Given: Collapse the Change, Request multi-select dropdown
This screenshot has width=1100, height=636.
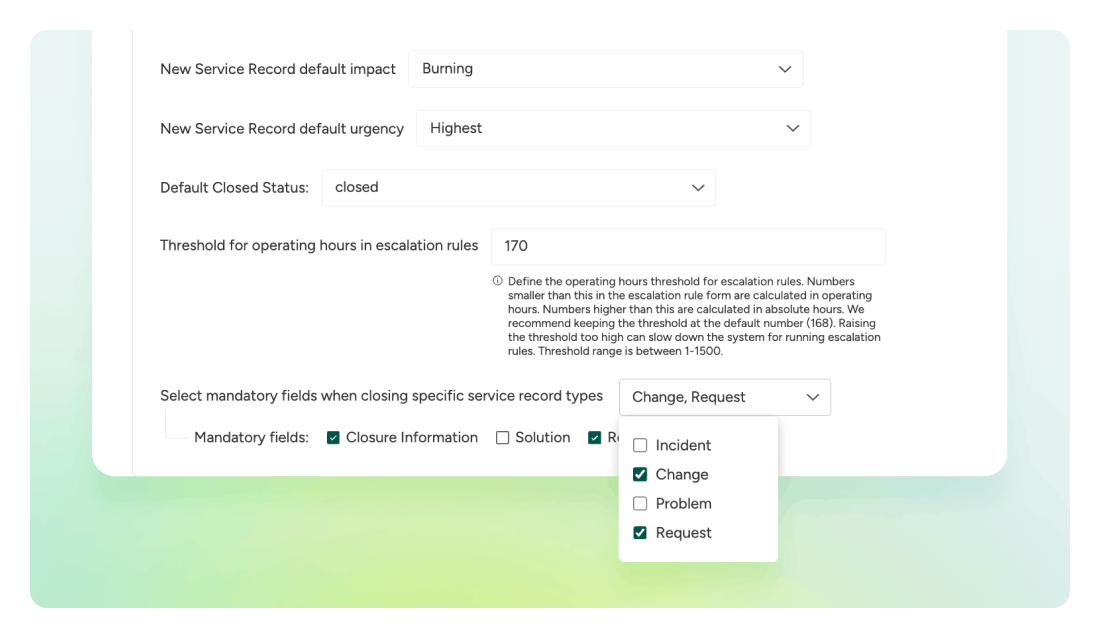Looking at the screenshot, I should pos(725,398).
